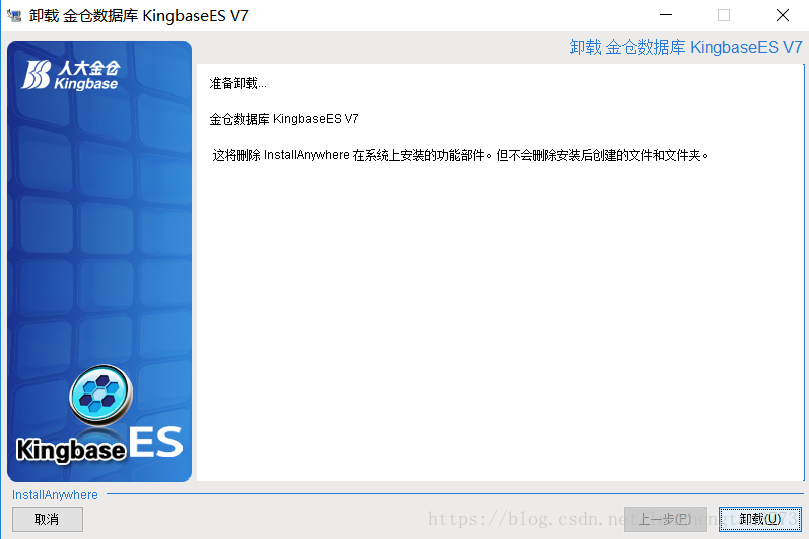Screen dimensions: 809x539
Task: Click the honeycomb KingbaseES emblem icon
Action: tap(101, 395)
